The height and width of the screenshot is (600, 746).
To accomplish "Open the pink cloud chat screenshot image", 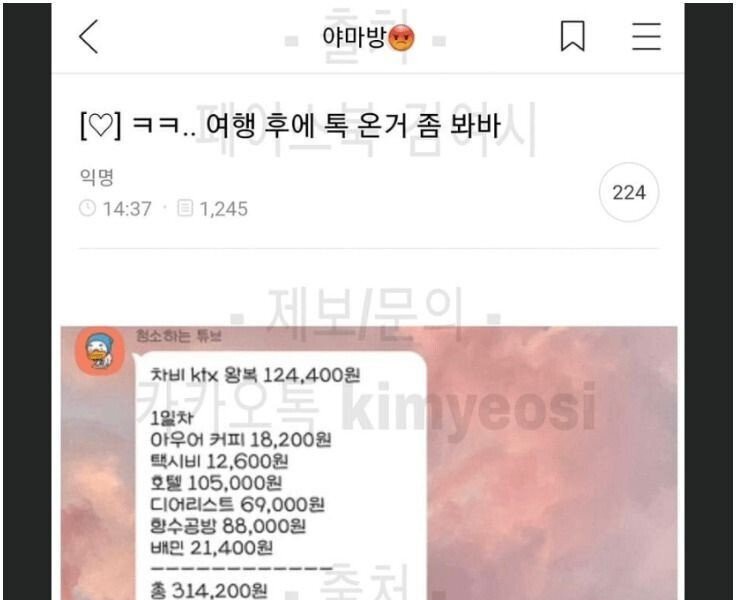I will 369,463.
